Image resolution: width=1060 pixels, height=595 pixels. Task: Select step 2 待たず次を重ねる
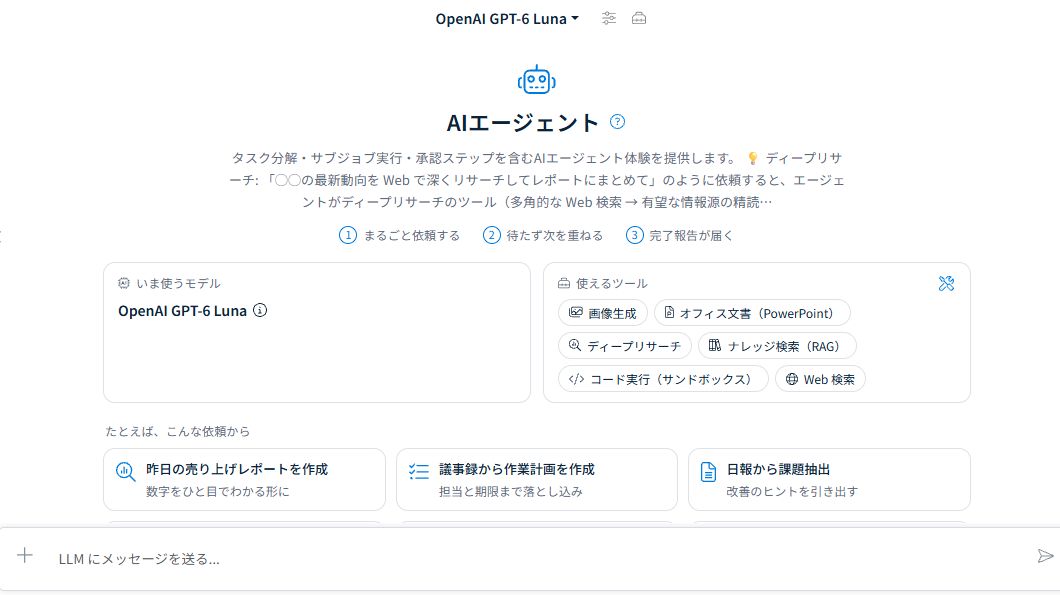point(543,235)
